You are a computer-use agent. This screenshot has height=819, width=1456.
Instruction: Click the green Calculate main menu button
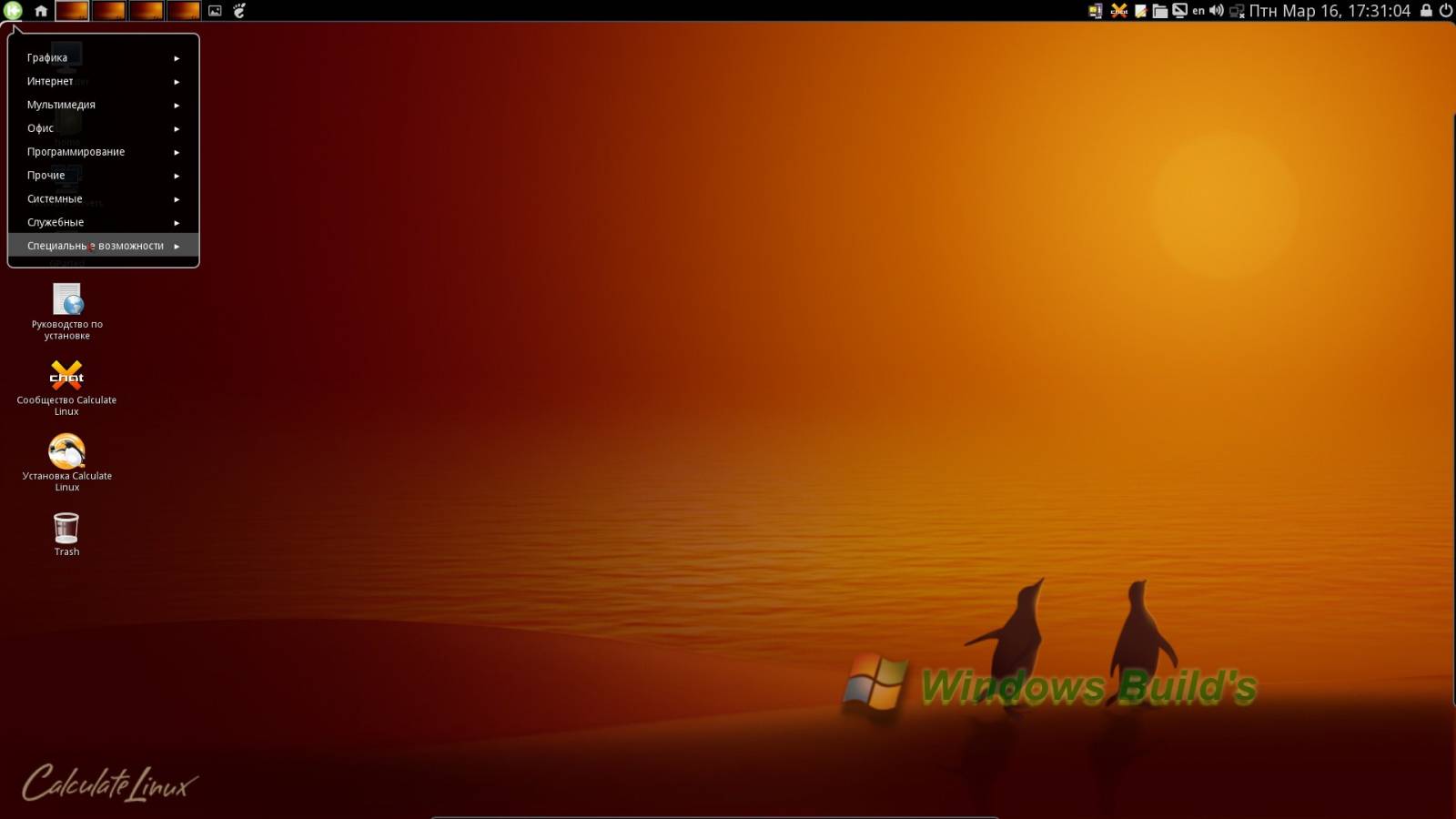point(13,11)
